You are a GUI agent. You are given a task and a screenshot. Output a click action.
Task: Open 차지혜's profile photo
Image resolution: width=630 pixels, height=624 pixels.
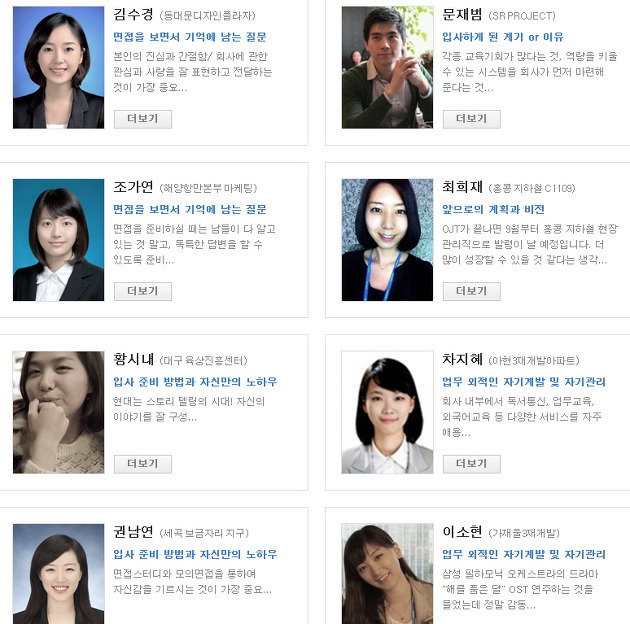click(387, 412)
